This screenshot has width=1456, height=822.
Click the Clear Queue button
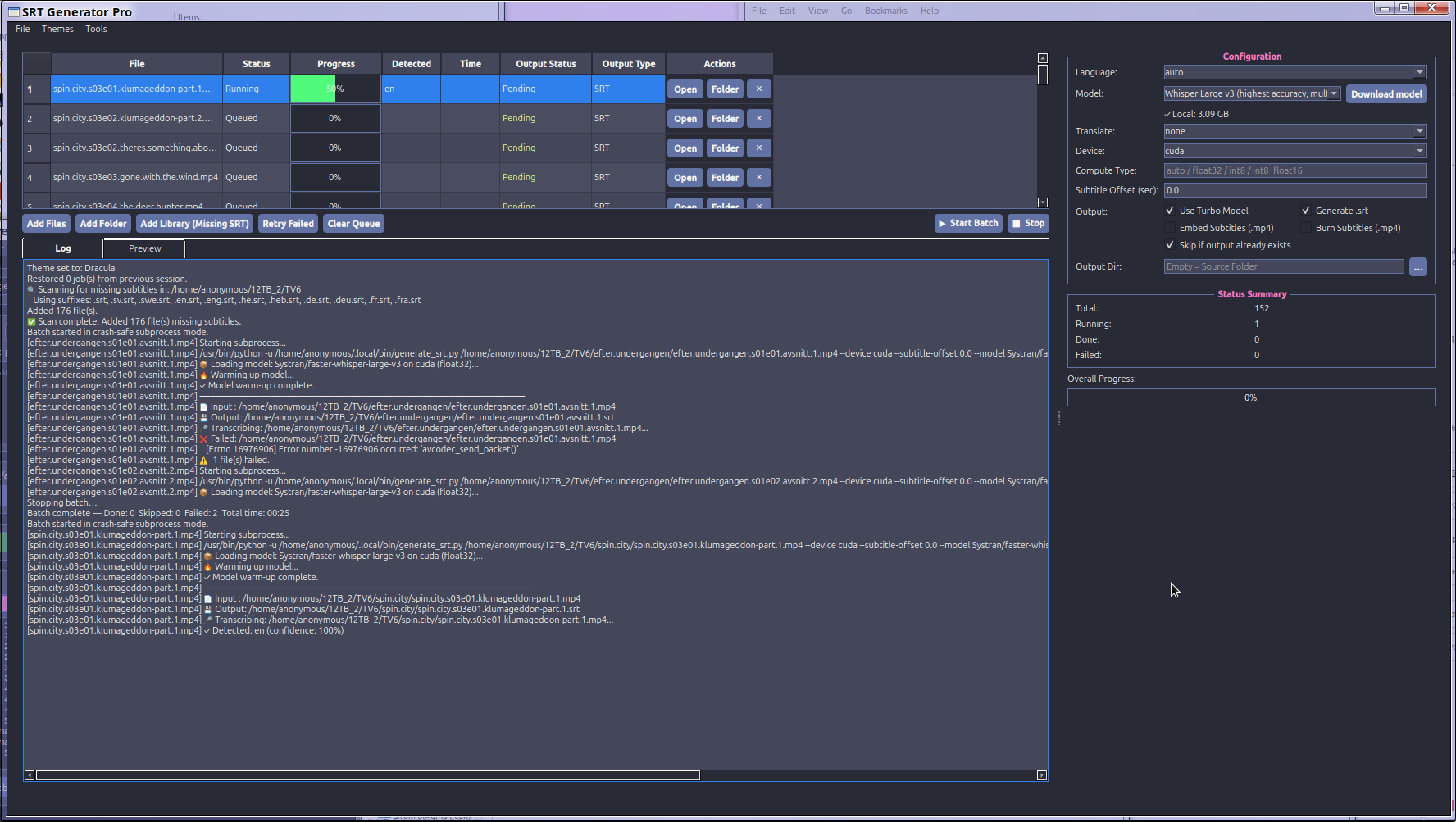point(353,224)
